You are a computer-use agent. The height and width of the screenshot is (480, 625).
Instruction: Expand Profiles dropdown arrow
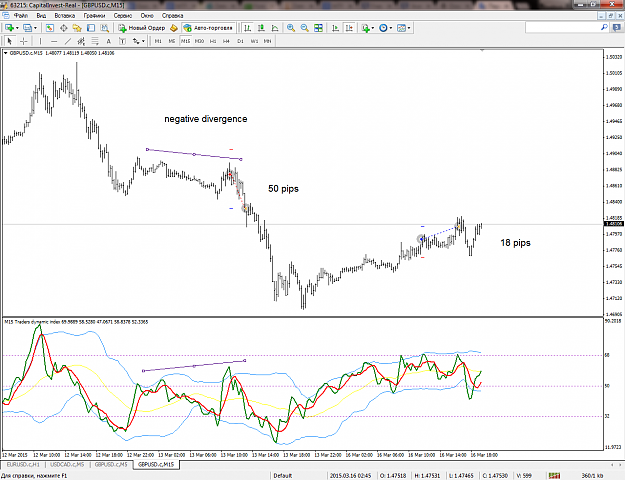pyautogui.click(x=35, y=28)
